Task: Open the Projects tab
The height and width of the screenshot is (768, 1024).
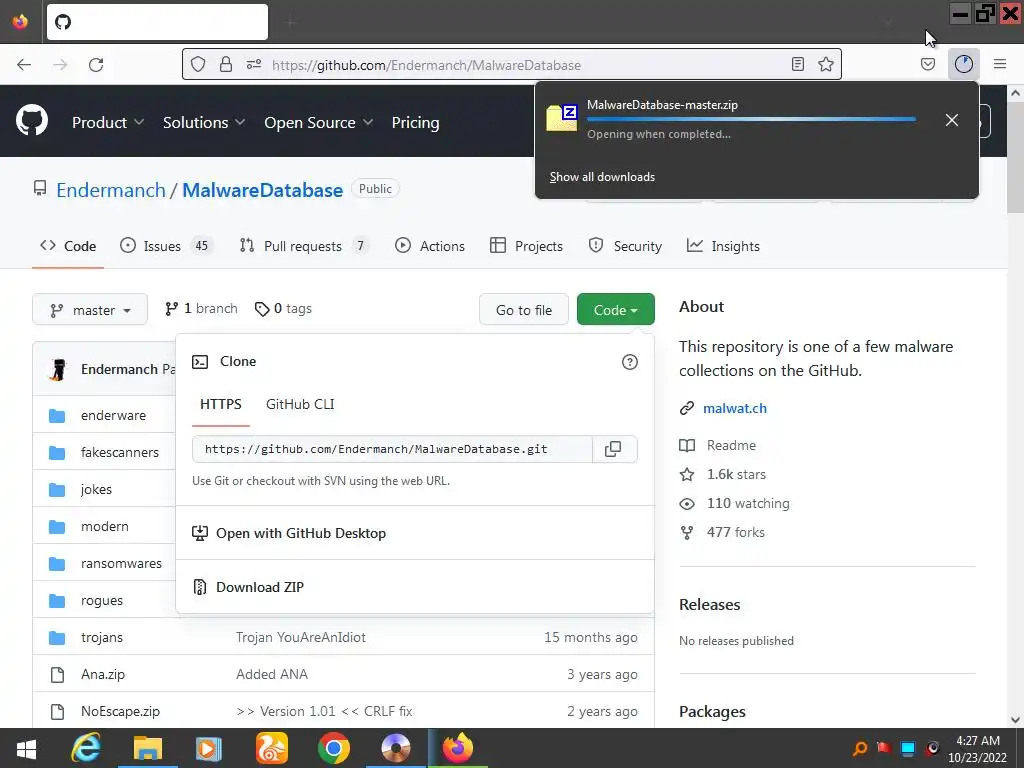Action: tap(526, 246)
